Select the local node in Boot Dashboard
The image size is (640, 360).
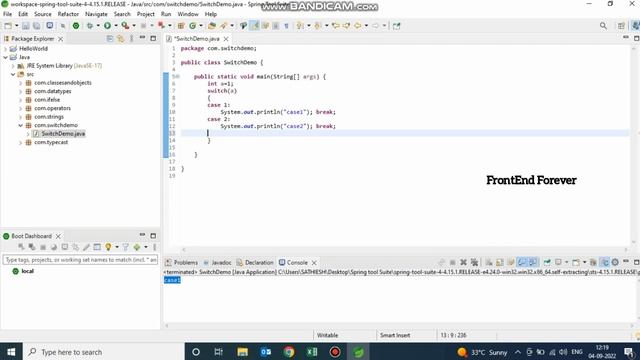(x=27, y=271)
